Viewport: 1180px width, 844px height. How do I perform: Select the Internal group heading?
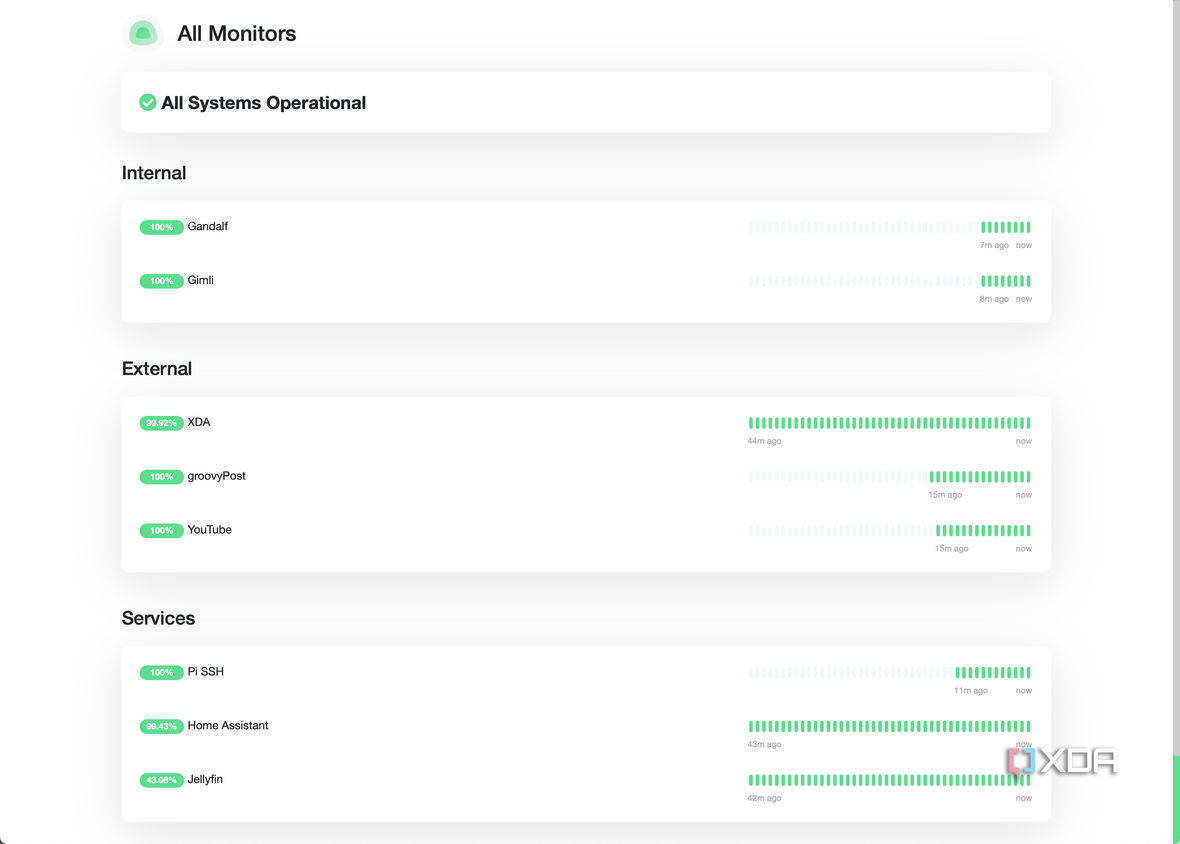[154, 173]
